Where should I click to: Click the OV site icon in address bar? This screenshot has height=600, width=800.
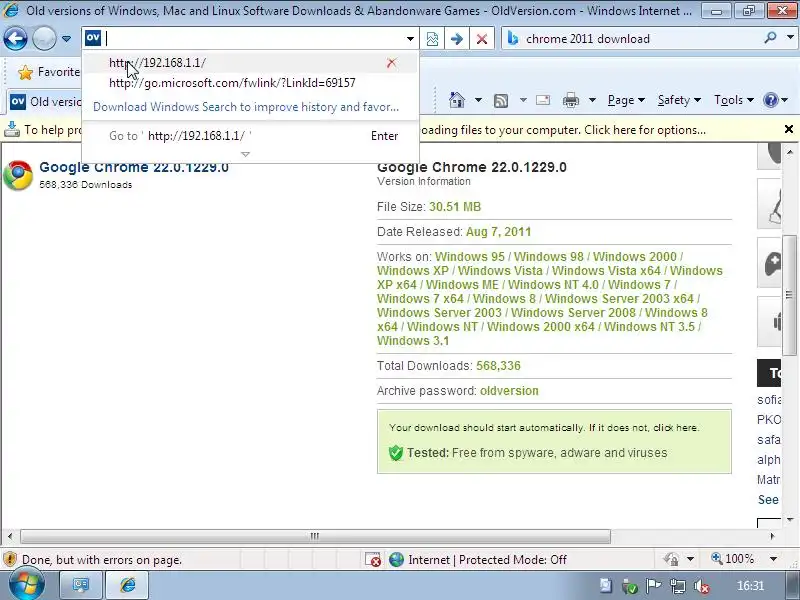point(93,38)
